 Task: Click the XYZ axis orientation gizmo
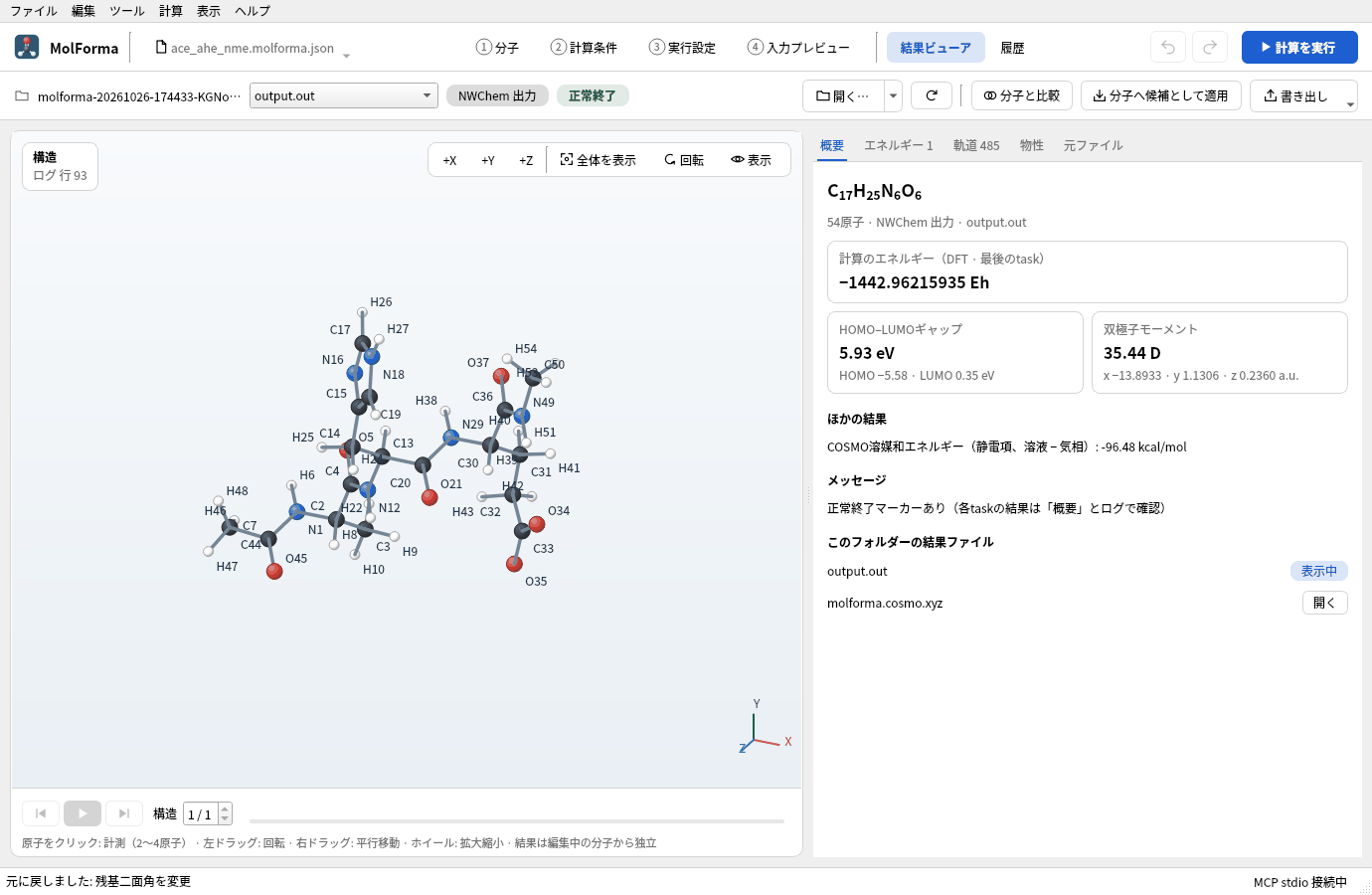coord(766,726)
